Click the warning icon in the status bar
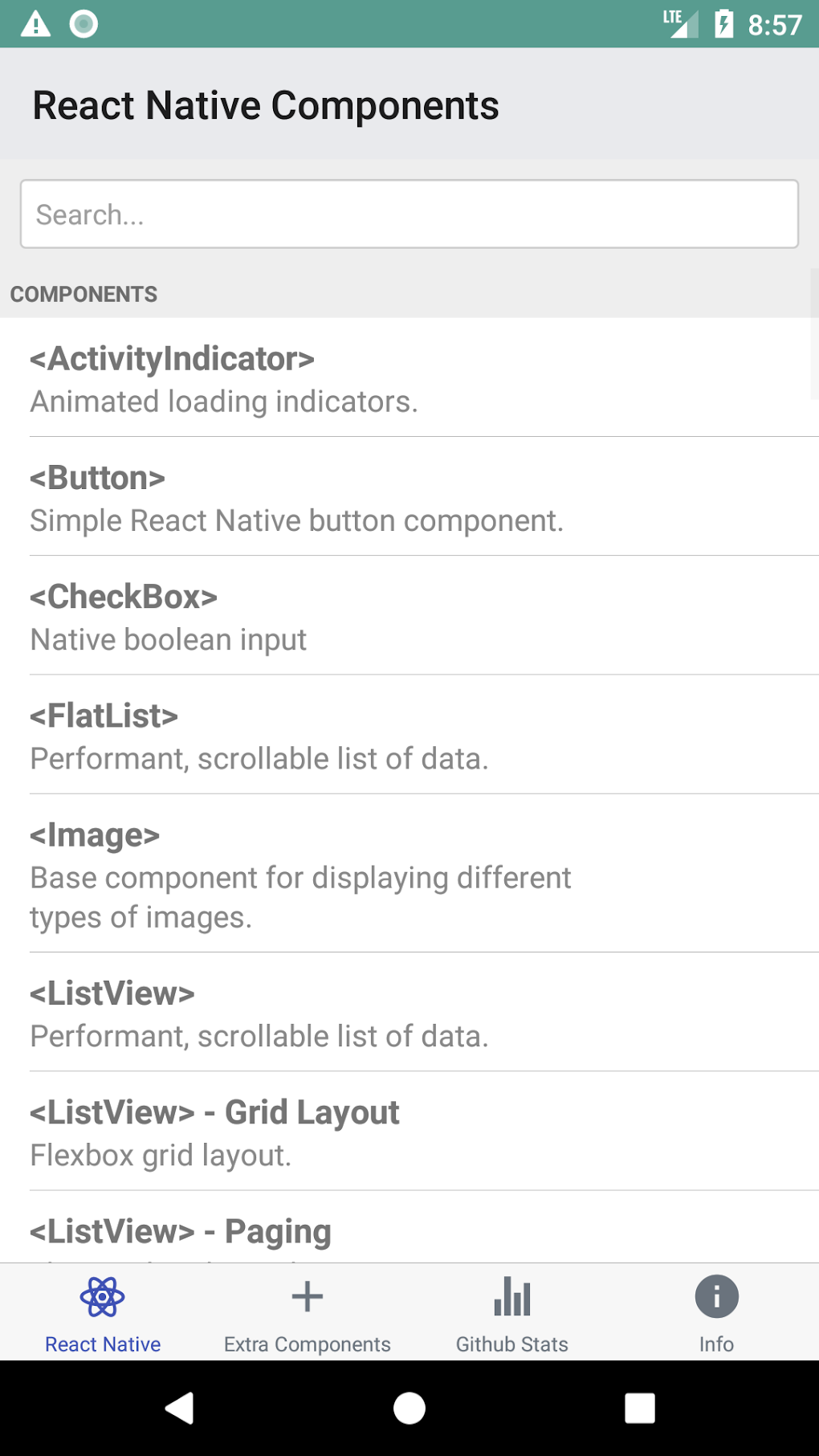This screenshot has height=1456, width=819. 35,23
